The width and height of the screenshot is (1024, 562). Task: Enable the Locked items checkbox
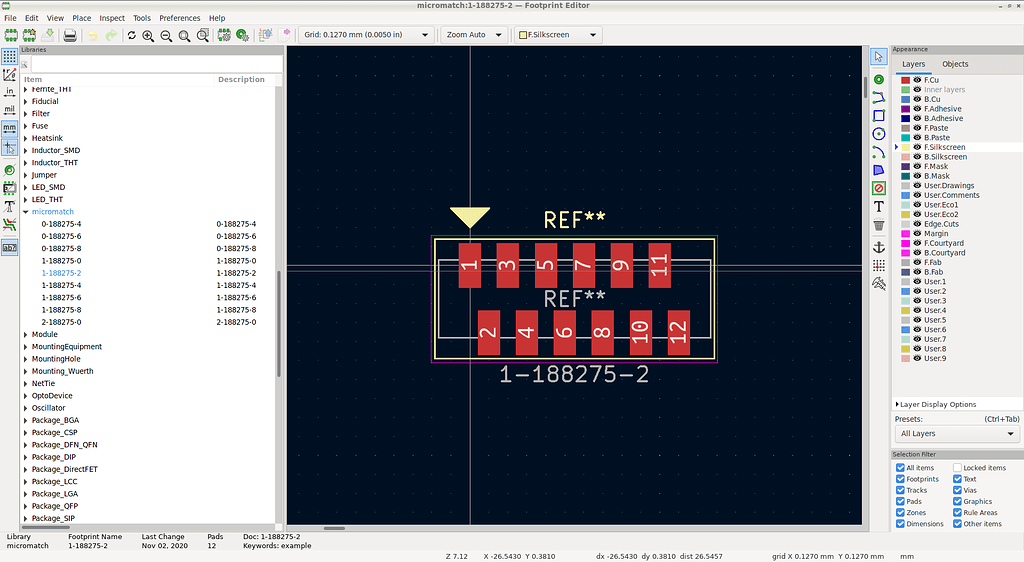click(x=957, y=468)
